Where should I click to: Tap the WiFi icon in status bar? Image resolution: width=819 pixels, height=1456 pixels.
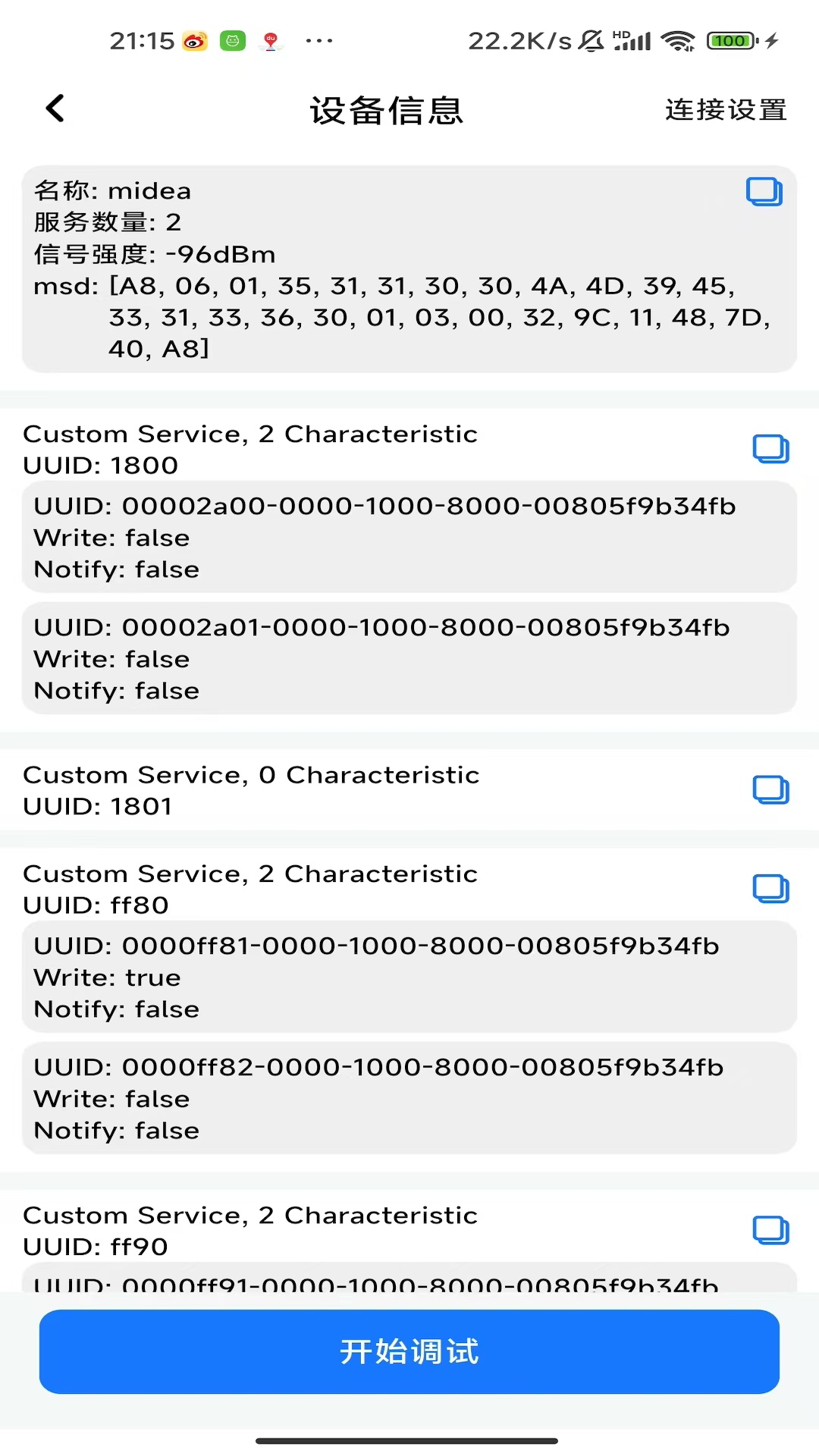[x=678, y=41]
